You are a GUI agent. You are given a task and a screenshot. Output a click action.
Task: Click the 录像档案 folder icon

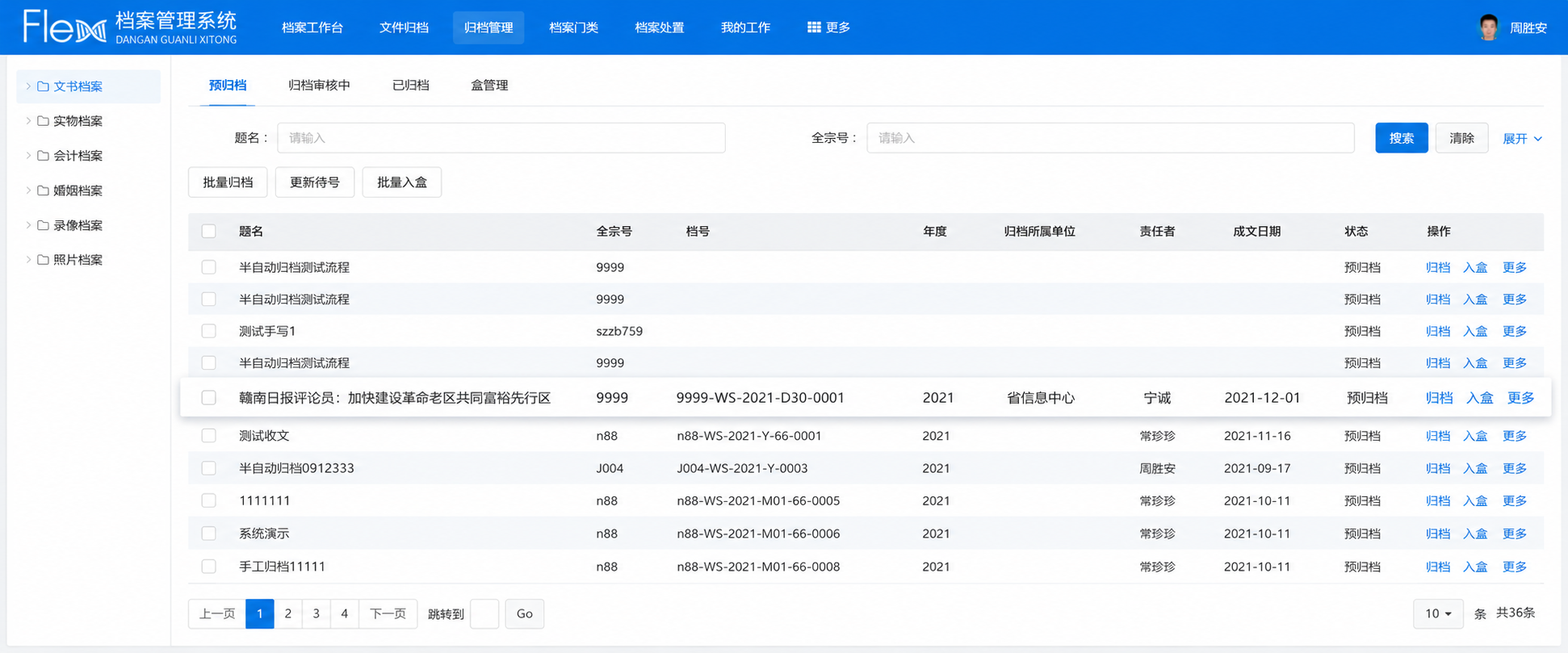pos(43,225)
